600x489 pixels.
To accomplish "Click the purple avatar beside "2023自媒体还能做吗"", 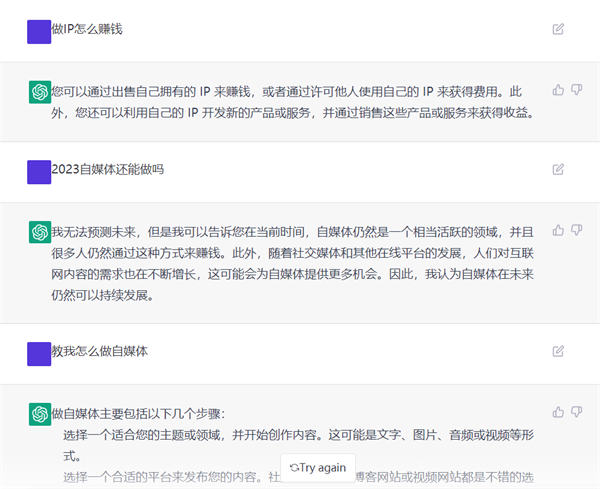I will tap(39, 172).
